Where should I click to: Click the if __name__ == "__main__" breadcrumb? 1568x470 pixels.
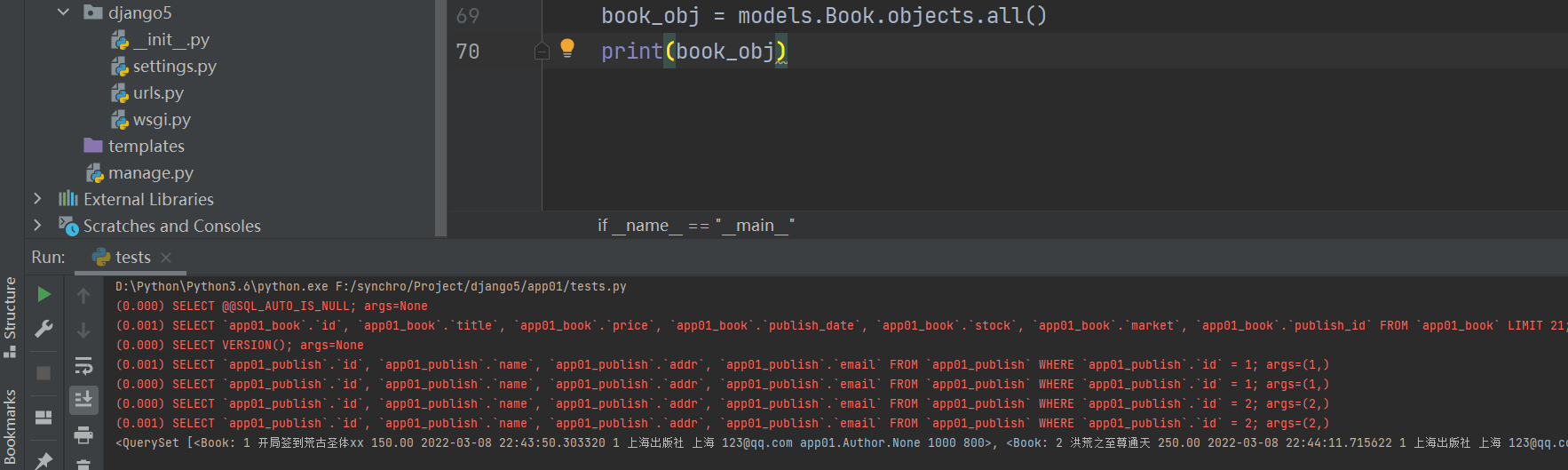pyautogui.click(x=696, y=226)
